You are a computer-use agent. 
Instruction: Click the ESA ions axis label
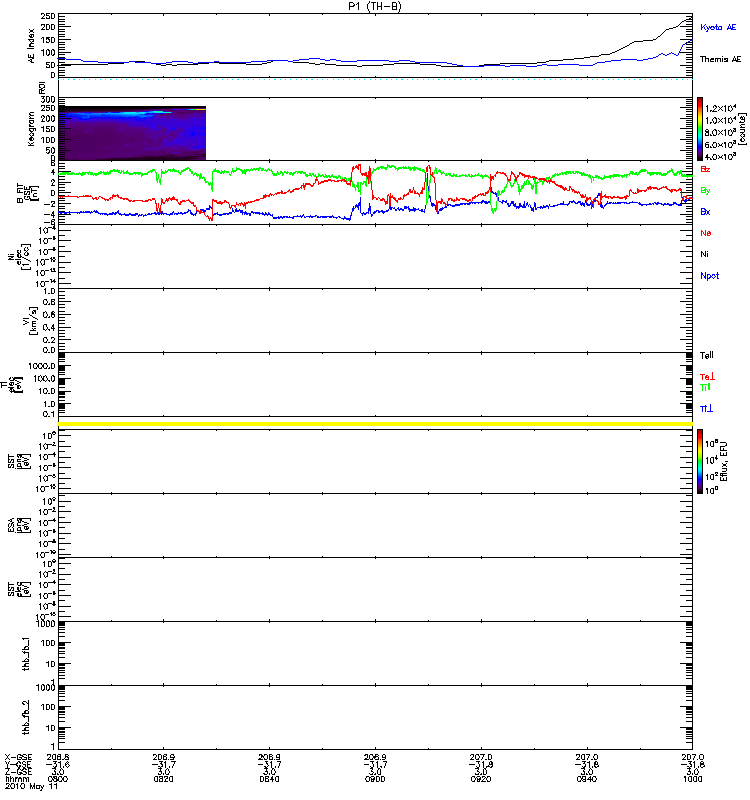click(x=18, y=526)
